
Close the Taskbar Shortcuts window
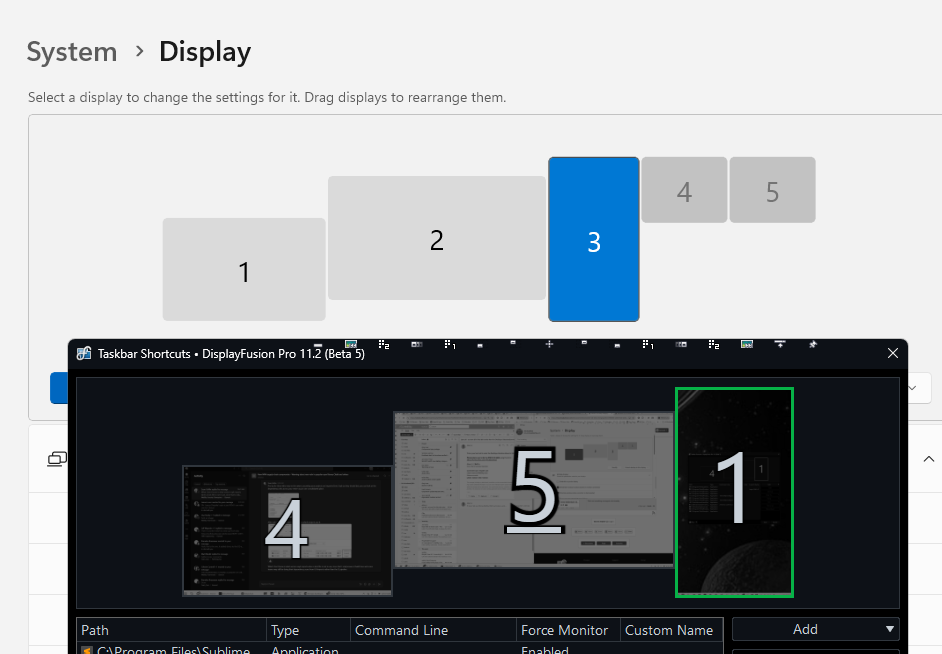pyautogui.click(x=893, y=353)
